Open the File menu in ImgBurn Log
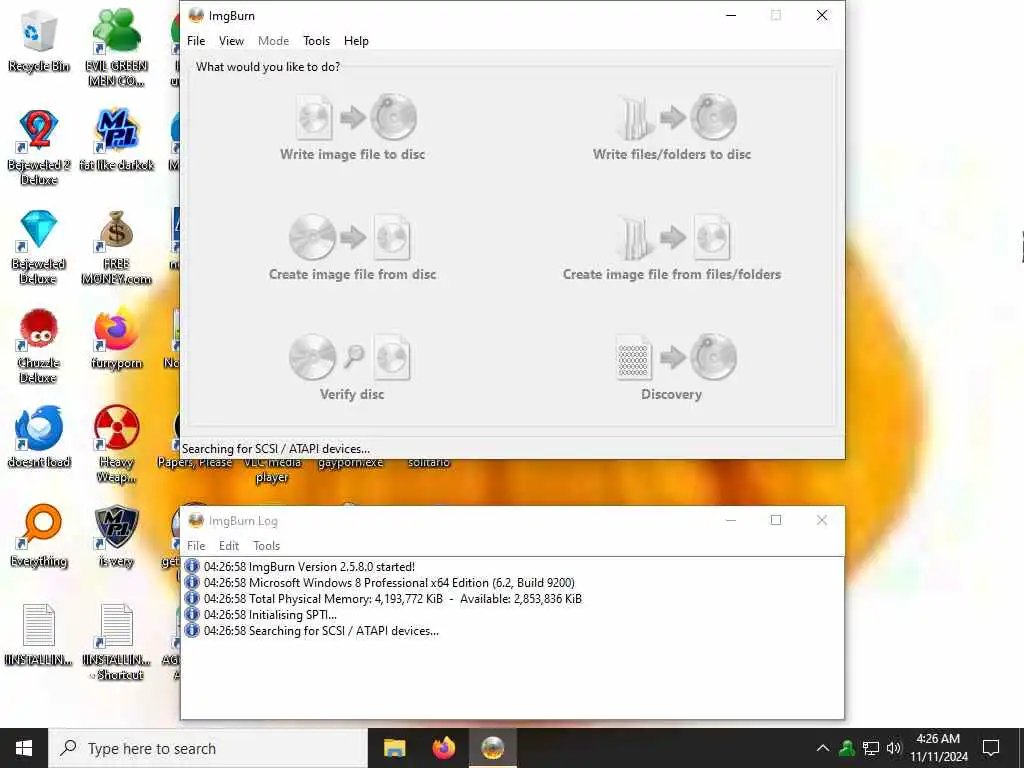1024x768 pixels. (196, 545)
